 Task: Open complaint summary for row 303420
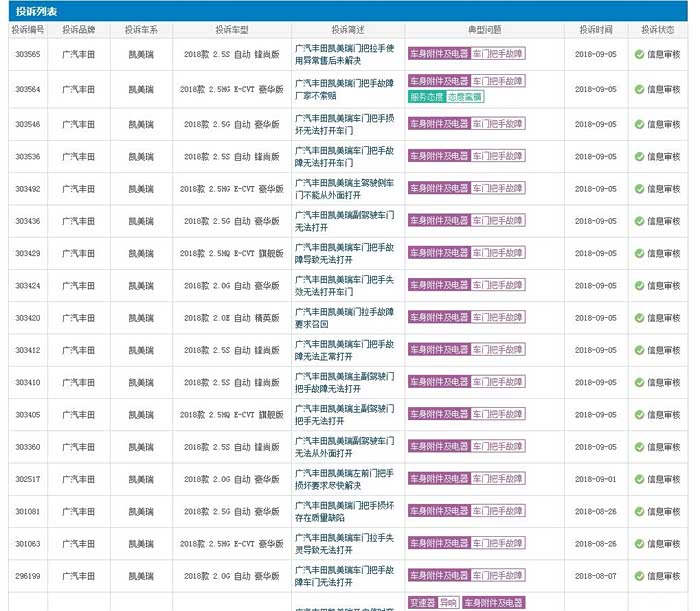click(345, 317)
